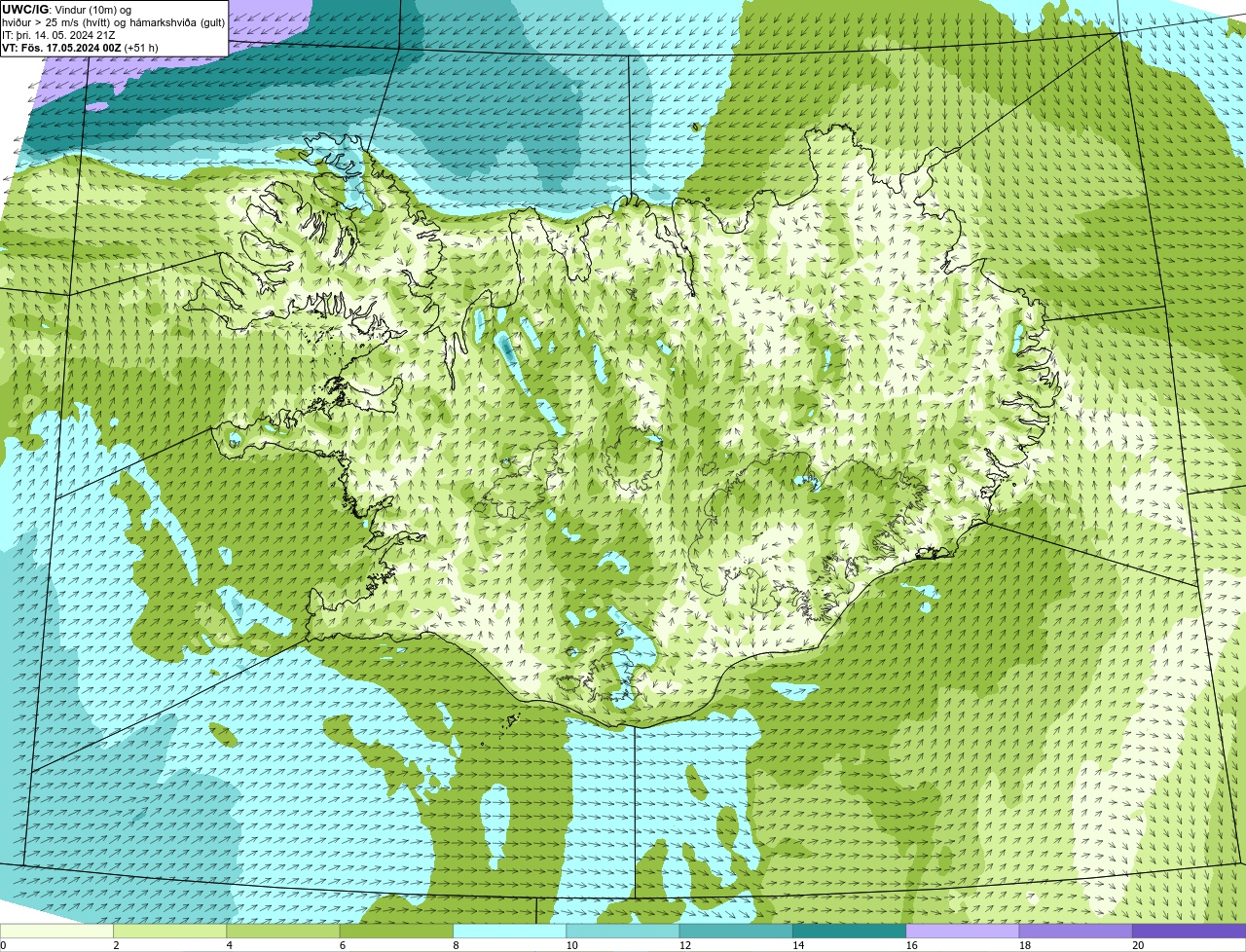Click the purple 18–20 m/s legend swatch
Image resolution: width=1246 pixels, height=952 pixels.
[1077, 931]
